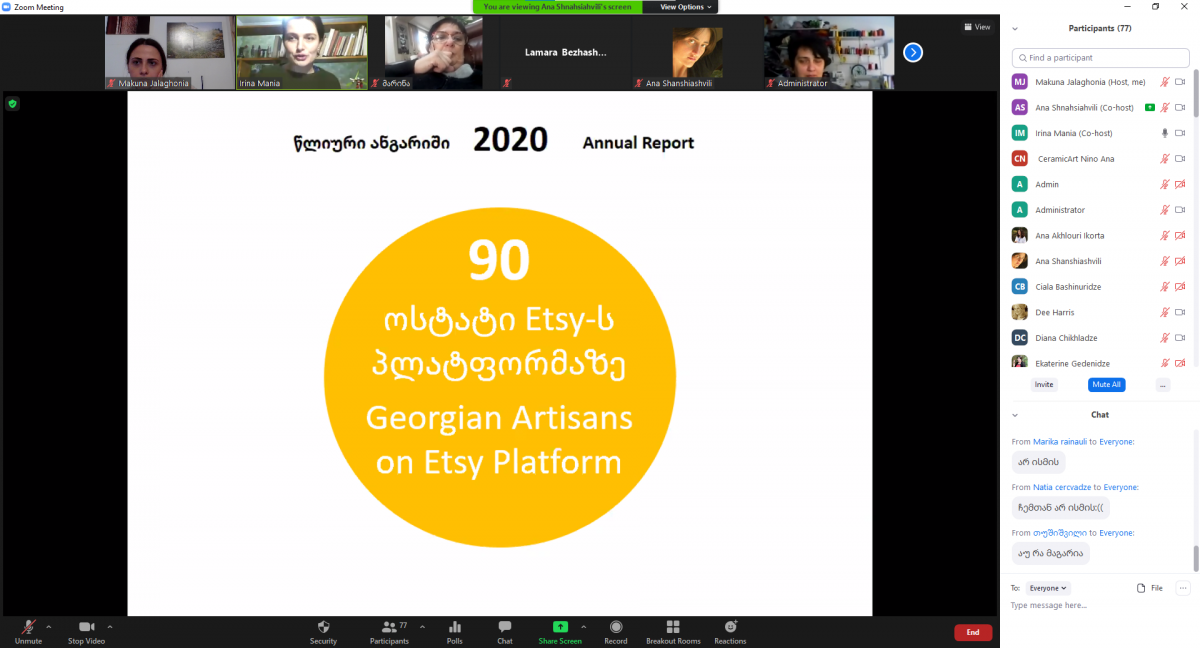This screenshot has width=1200, height=648.
Task: Click the red End meeting button
Action: [x=972, y=632]
